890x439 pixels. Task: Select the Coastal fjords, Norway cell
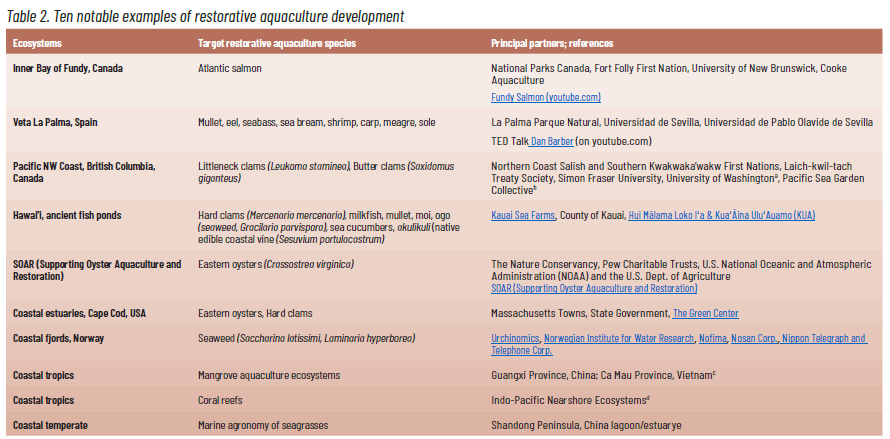(58, 338)
